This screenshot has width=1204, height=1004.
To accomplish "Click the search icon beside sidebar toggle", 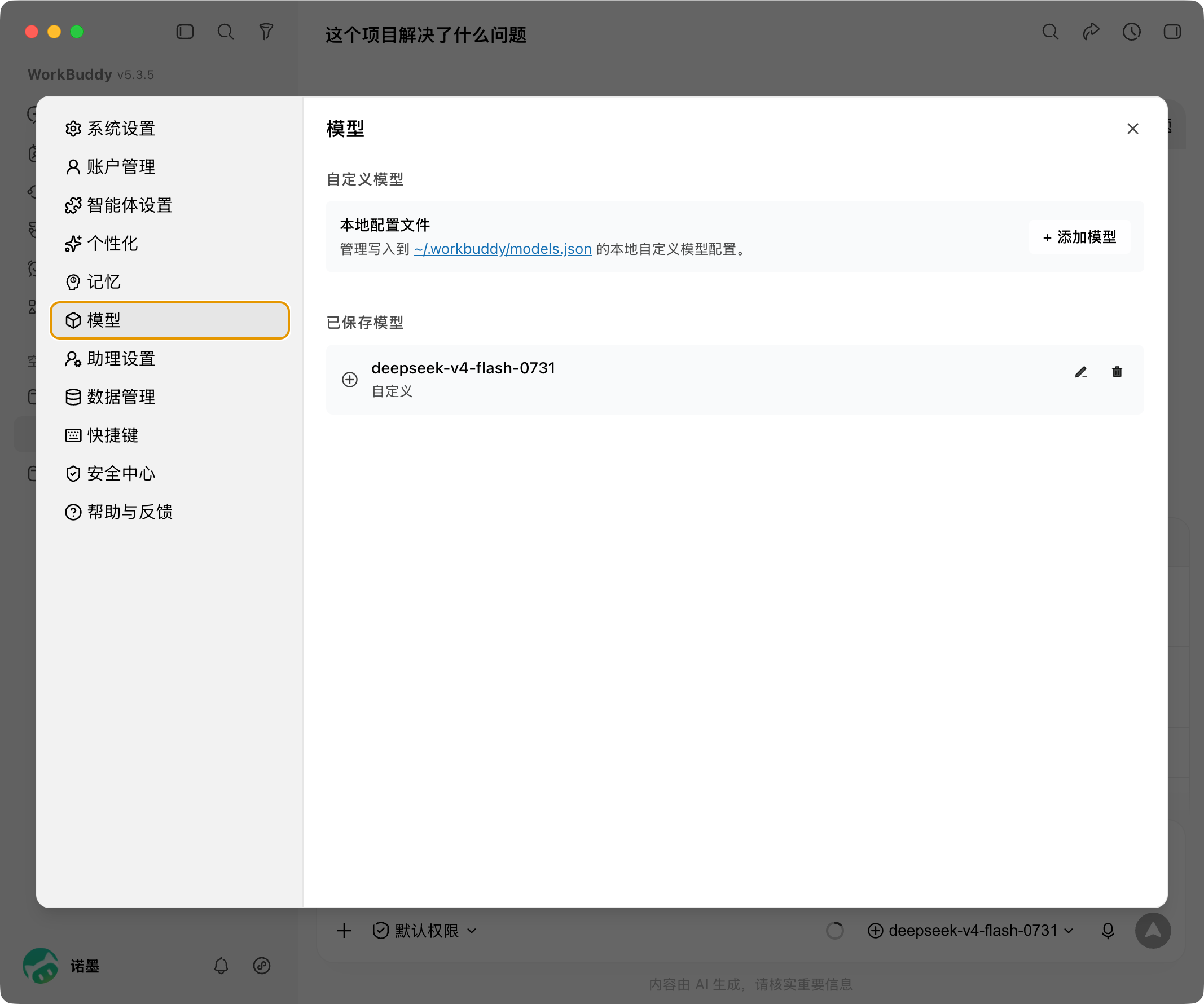I will point(225,32).
